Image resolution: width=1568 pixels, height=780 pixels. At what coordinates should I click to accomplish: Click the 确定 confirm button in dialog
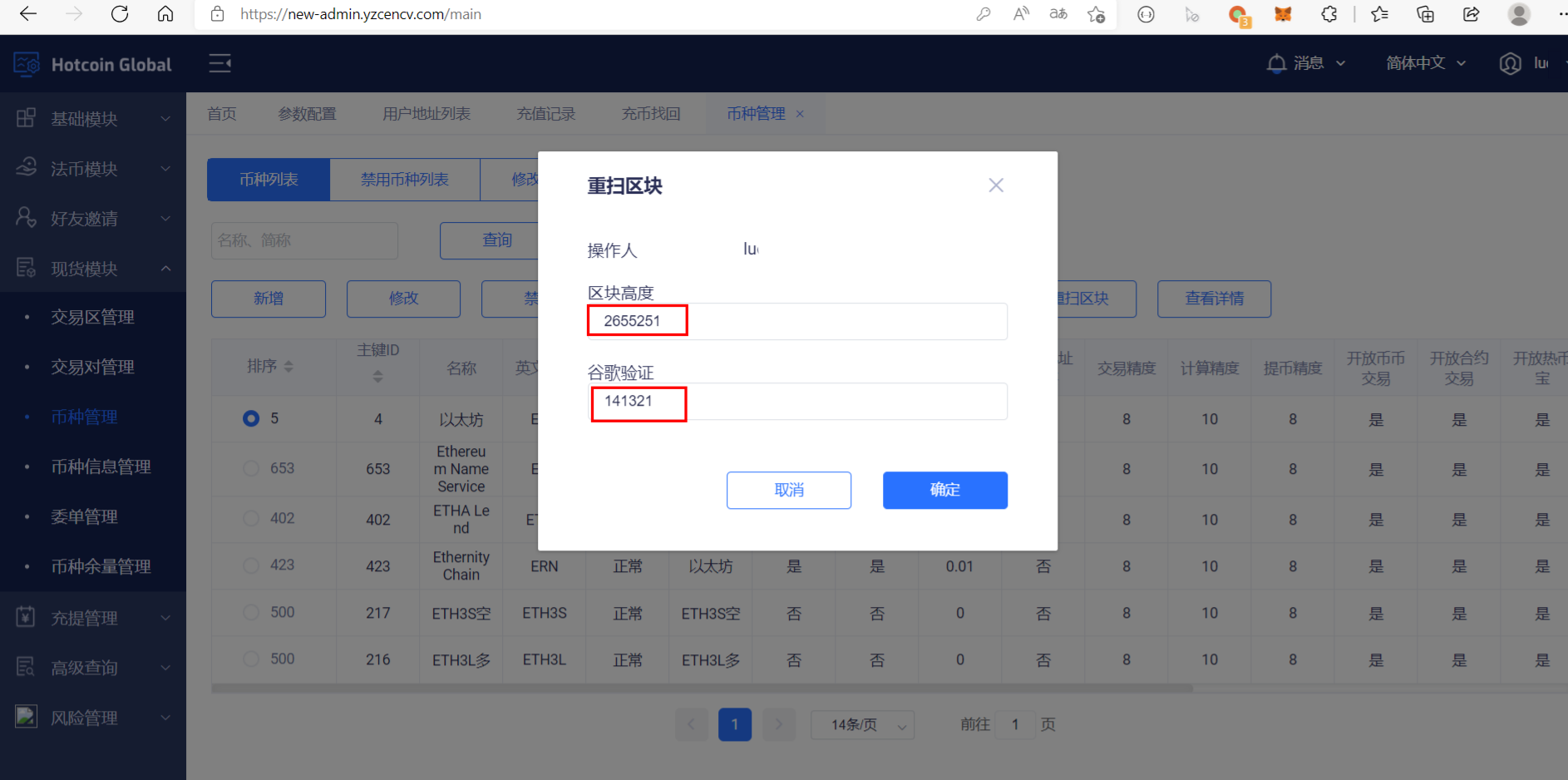click(945, 490)
